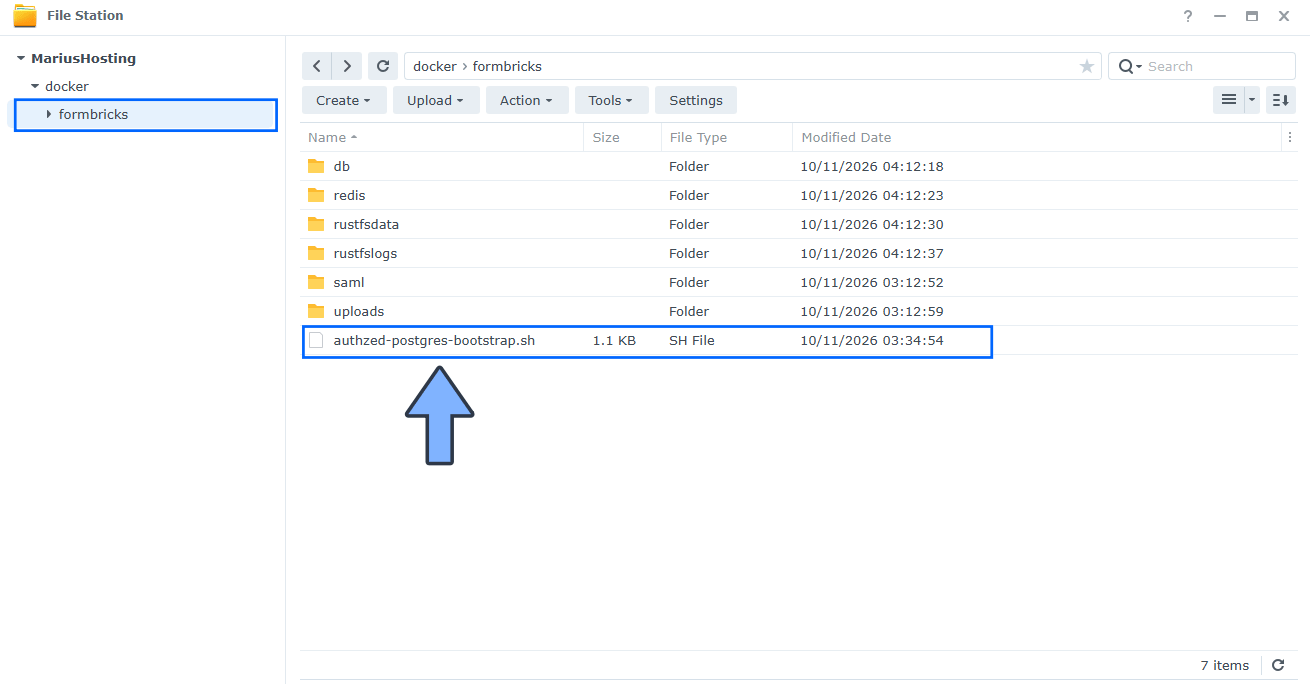Viewport: 1310px width, 684px height.
Task: Click formbricks in the path breadcrumb
Action: tap(507, 66)
